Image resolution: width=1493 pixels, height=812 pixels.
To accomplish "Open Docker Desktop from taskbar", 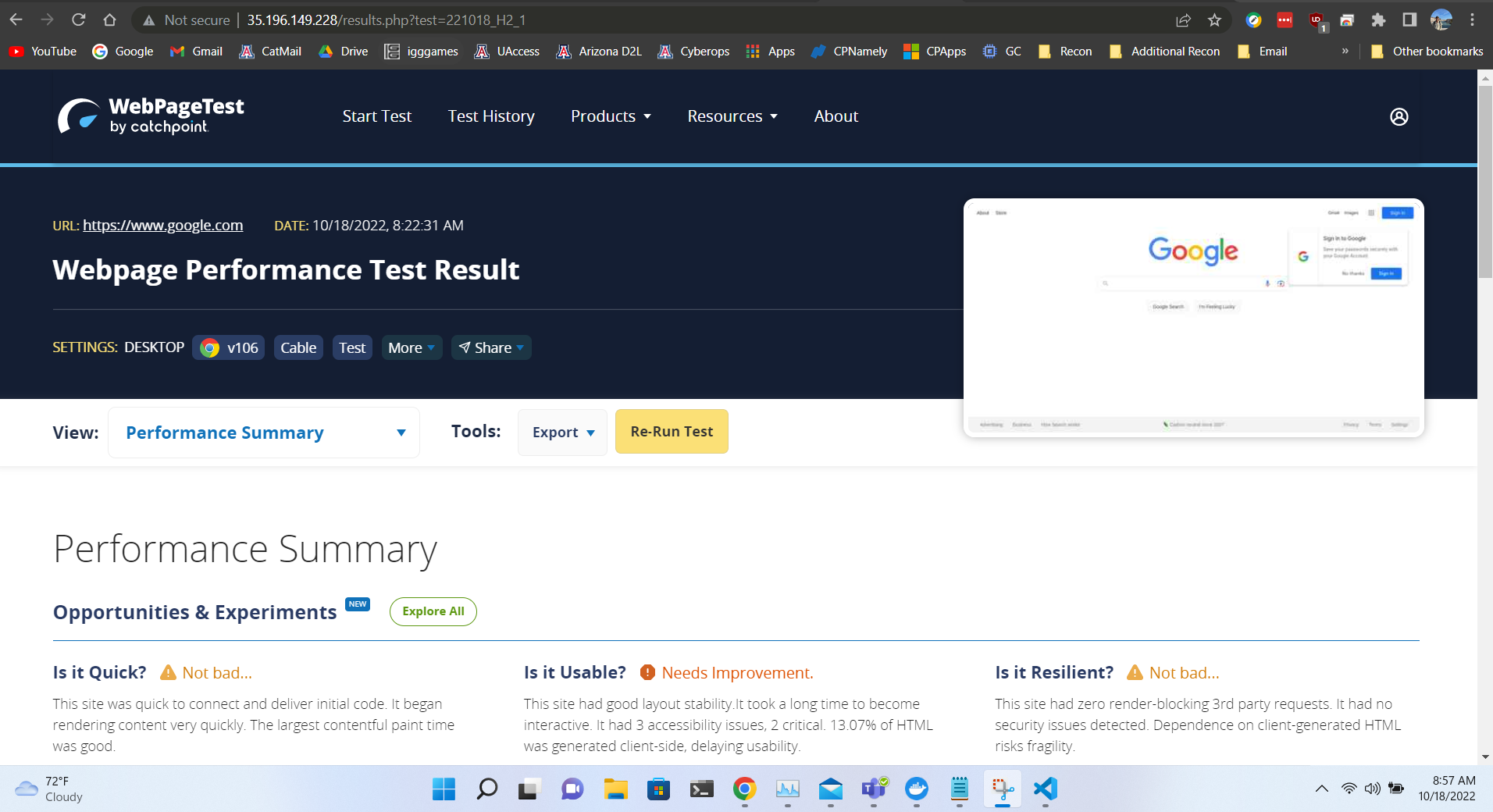I will pos(916,789).
